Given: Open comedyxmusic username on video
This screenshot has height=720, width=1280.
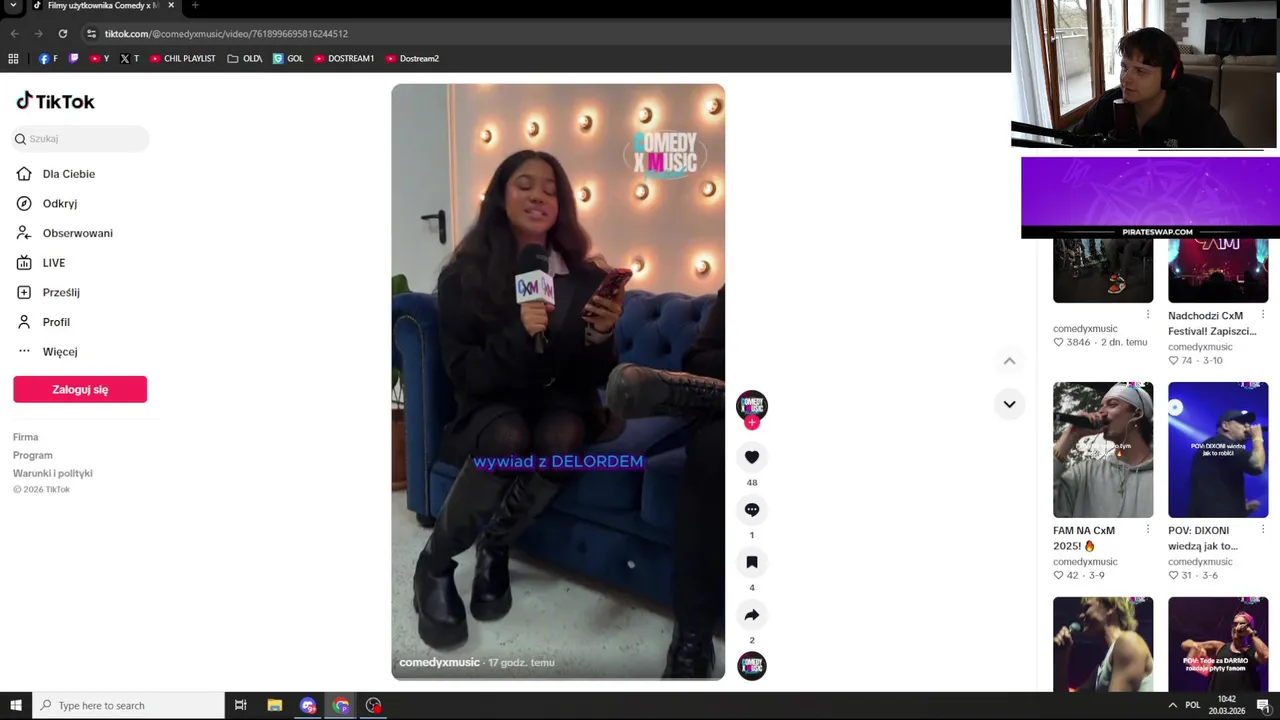Looking at the screenshot, I should 439,662.
